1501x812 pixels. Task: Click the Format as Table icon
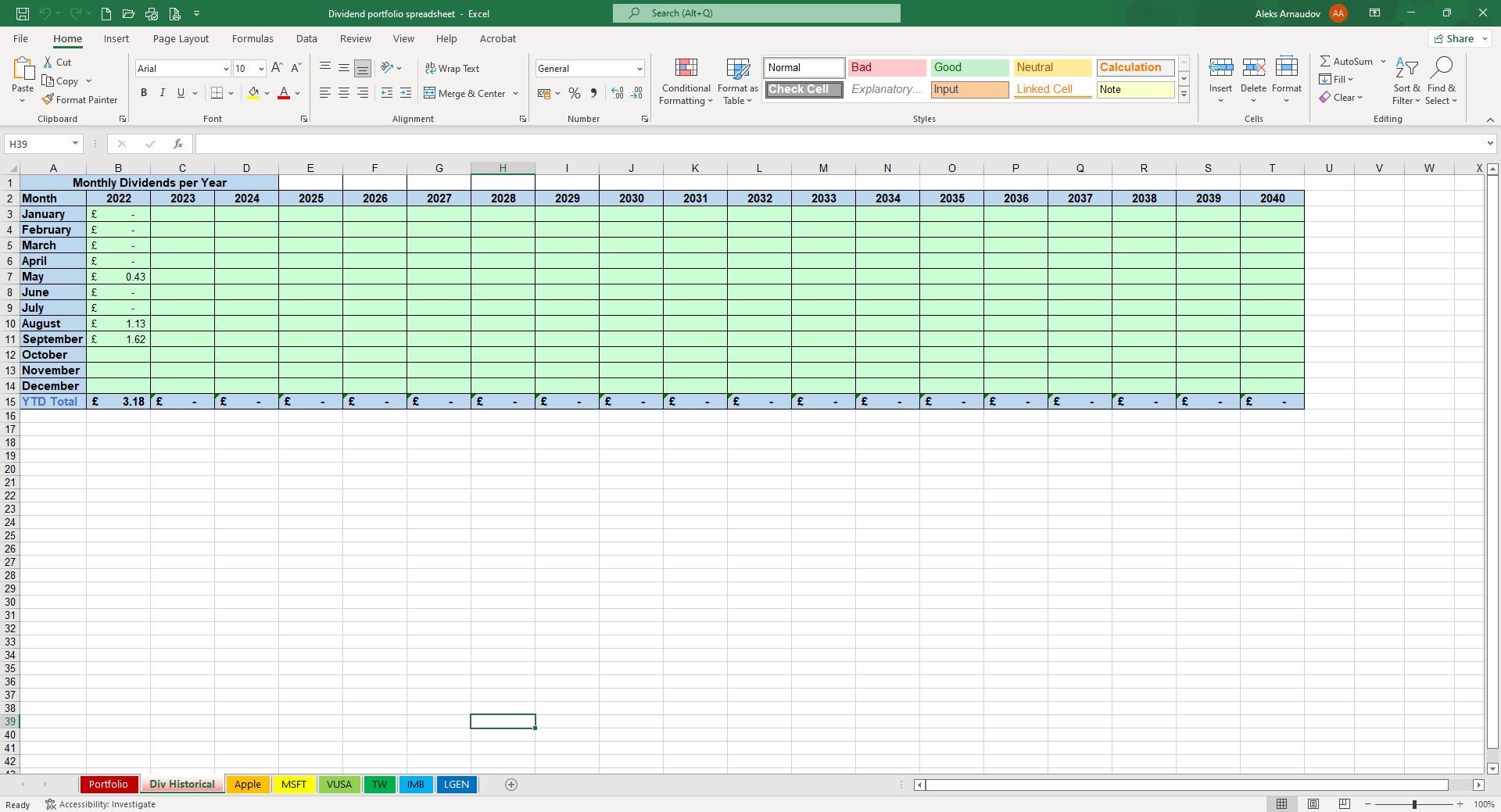click(x=737, y=70)
